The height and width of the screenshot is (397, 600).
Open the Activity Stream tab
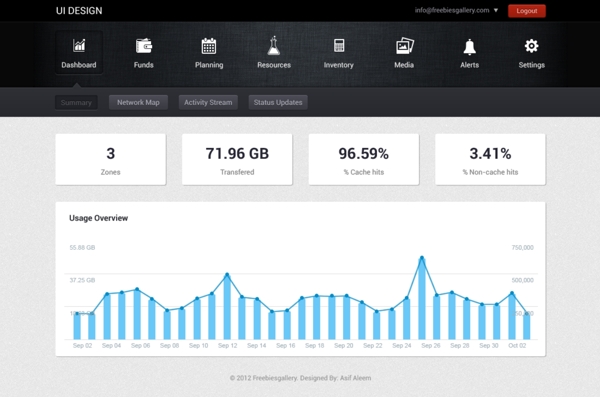pos(208,102)
